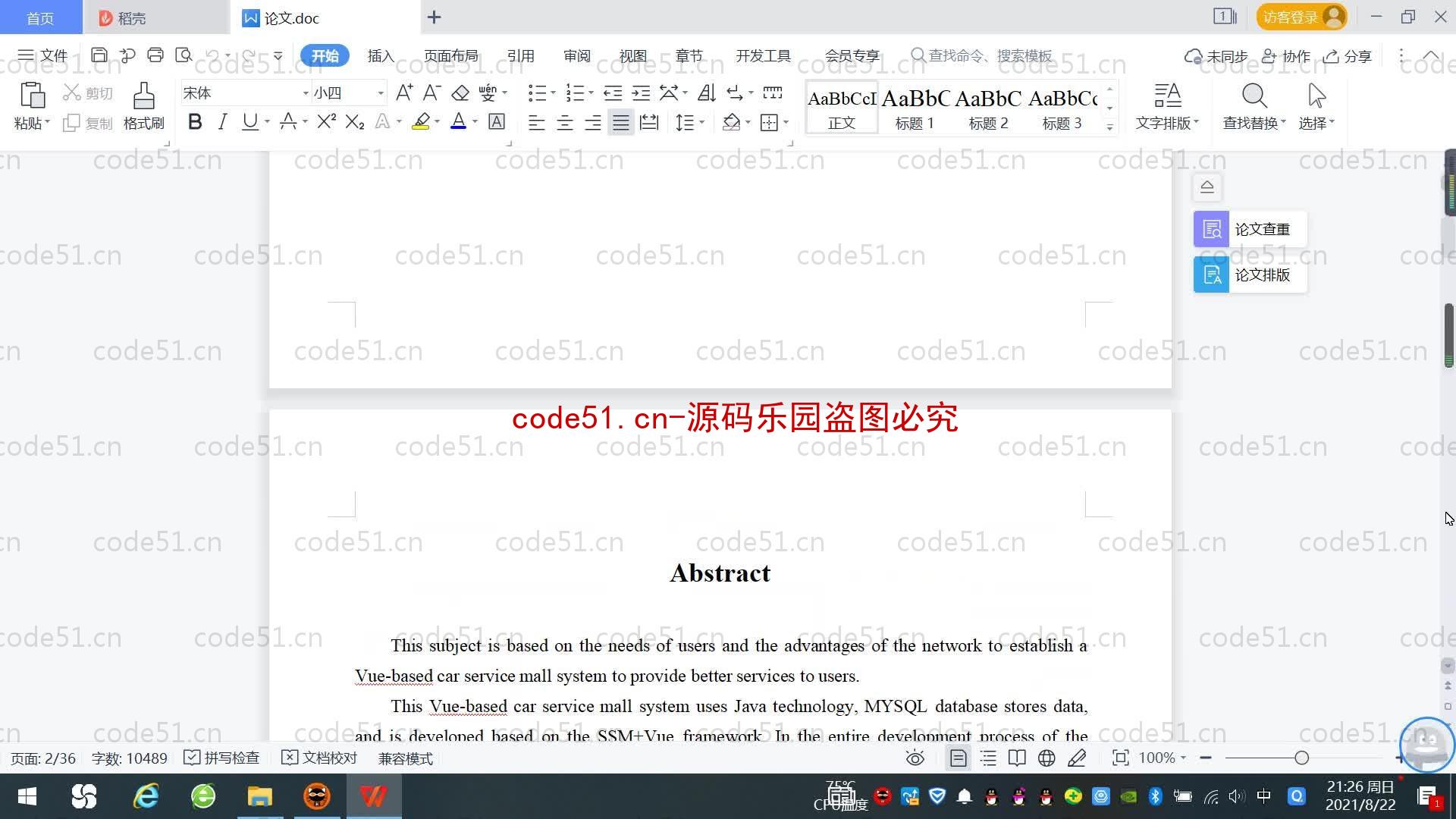Expand the styles gallery

click(x=1110, y=127)
